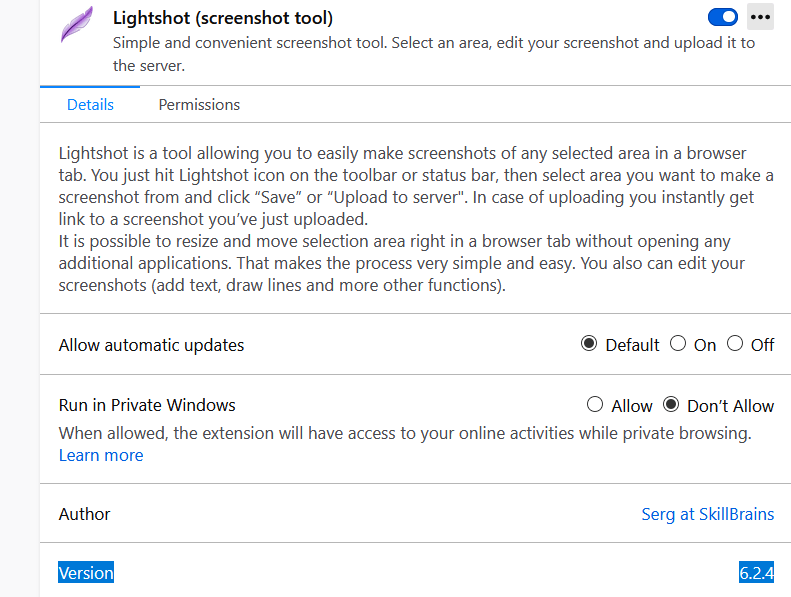Click the Lightshot description paragraph
The width and height of the screenshot is (791, 597).
[416, 219]
